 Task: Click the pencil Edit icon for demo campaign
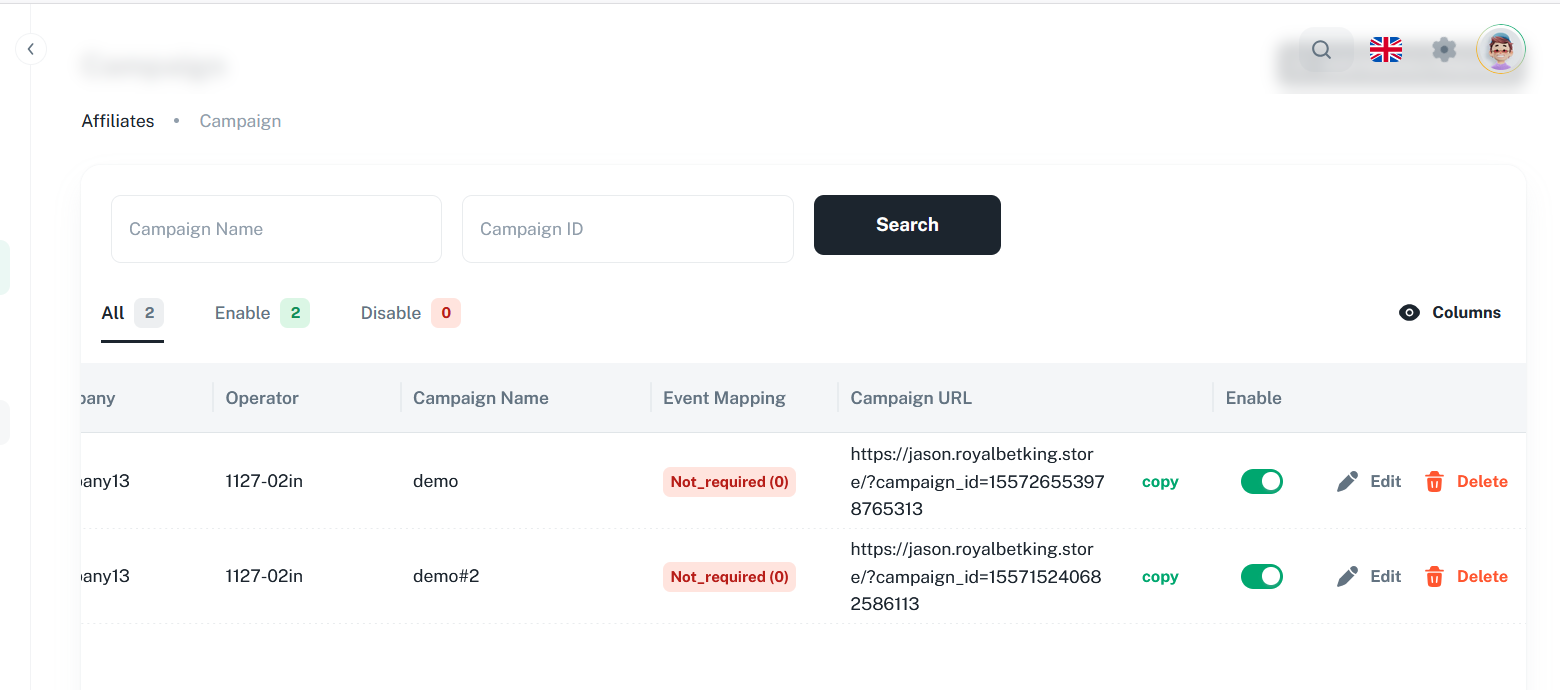point(1348,482)
